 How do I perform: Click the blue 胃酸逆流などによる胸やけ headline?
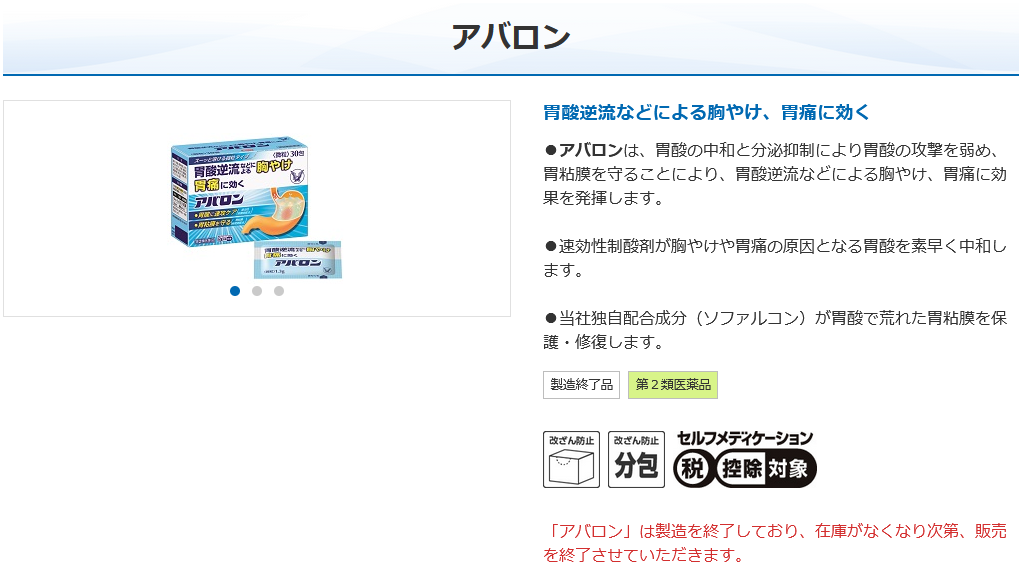tap(706, 113)
